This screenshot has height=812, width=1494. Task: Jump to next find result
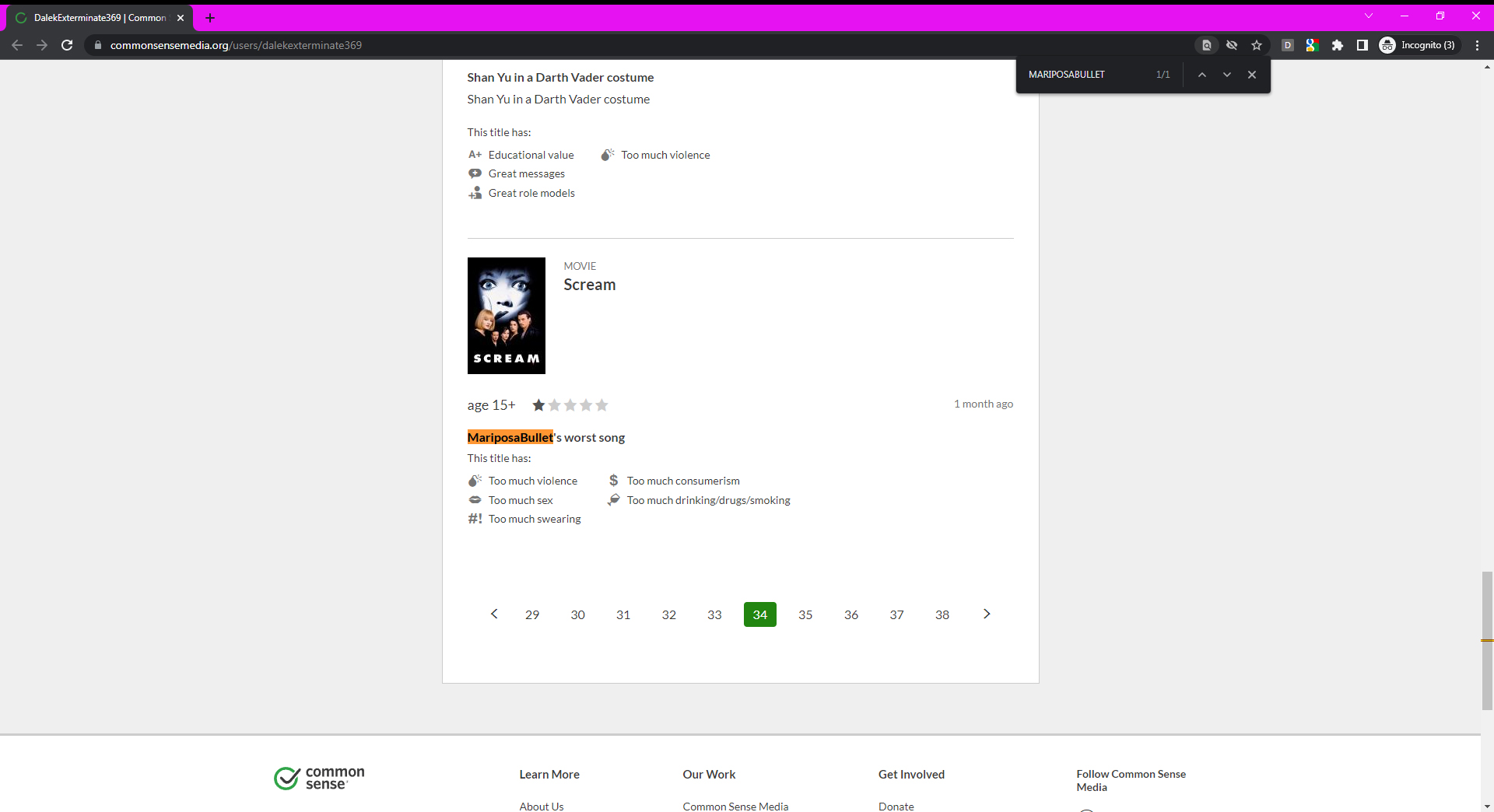pos(1227,75)
